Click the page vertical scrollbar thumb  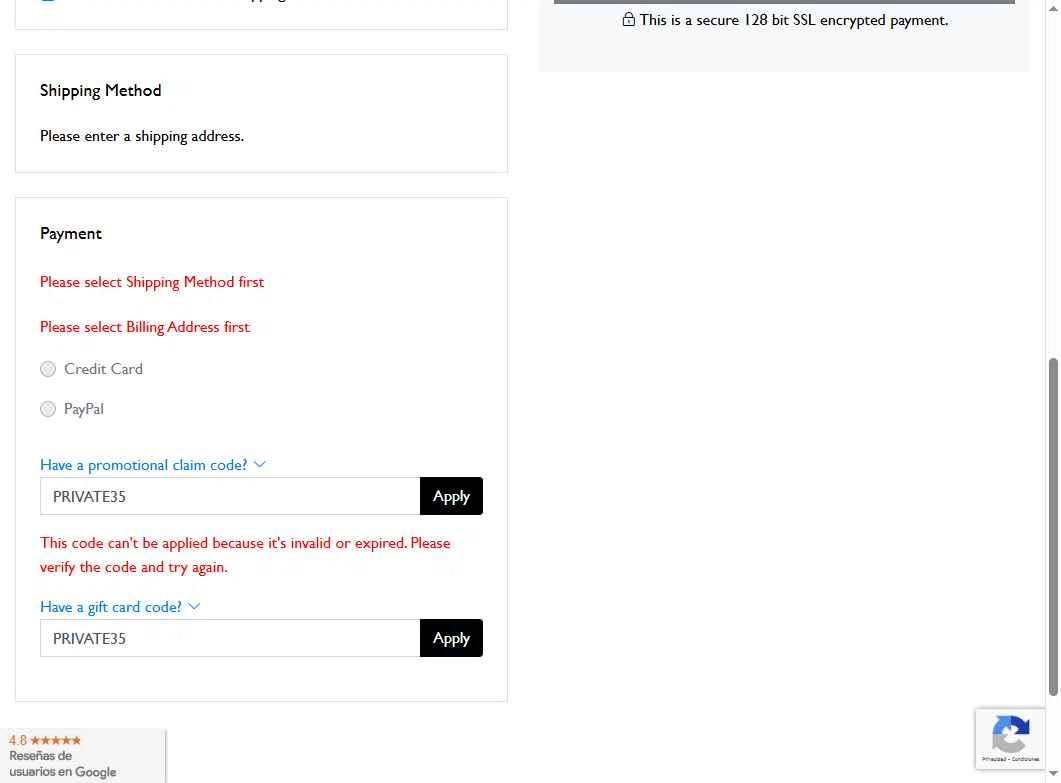pyautogui.click(x=1053, y=527)
